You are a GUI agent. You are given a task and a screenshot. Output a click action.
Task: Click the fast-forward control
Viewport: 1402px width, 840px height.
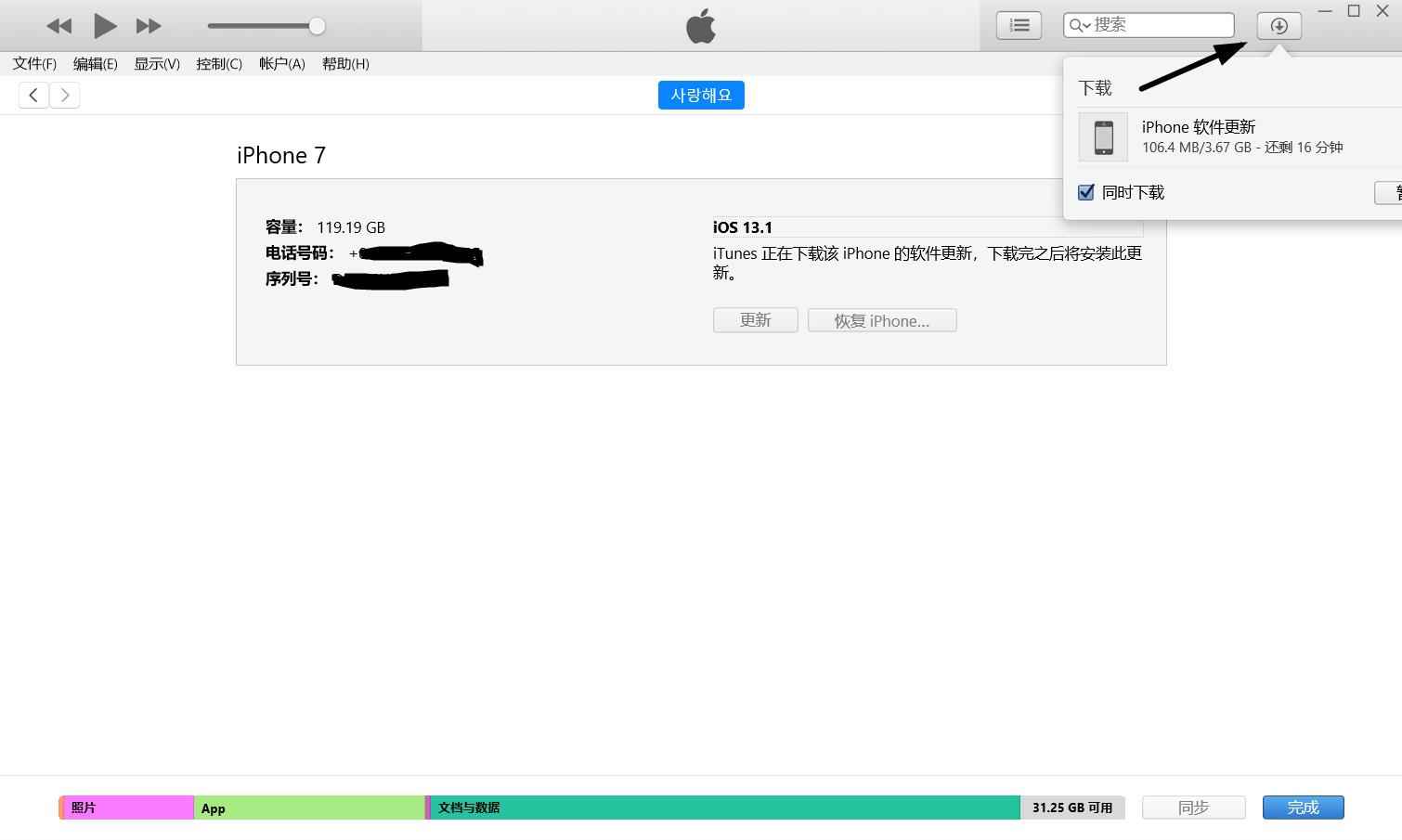click(x=148, y=25)
